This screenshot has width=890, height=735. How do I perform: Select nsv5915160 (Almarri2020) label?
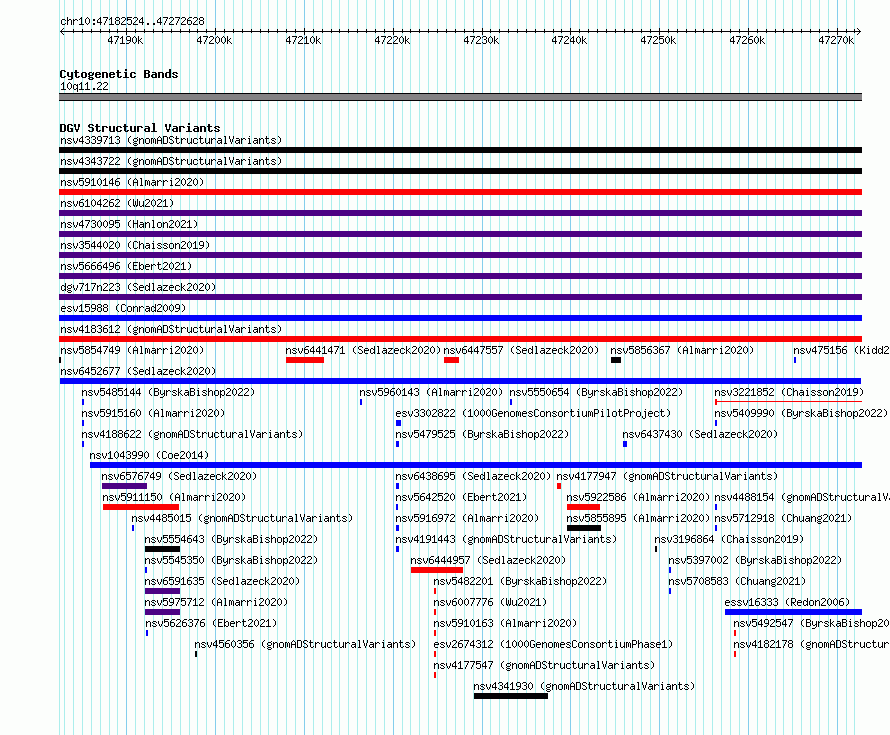pyautogui.click(x=153, y=413)
